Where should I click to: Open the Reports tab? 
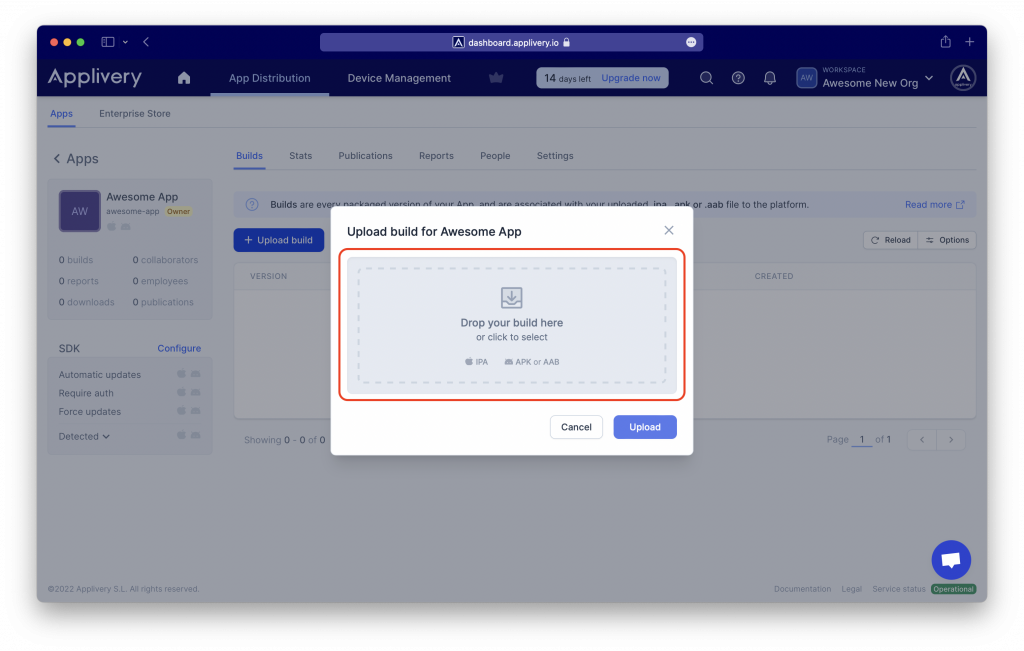(436, 156)
